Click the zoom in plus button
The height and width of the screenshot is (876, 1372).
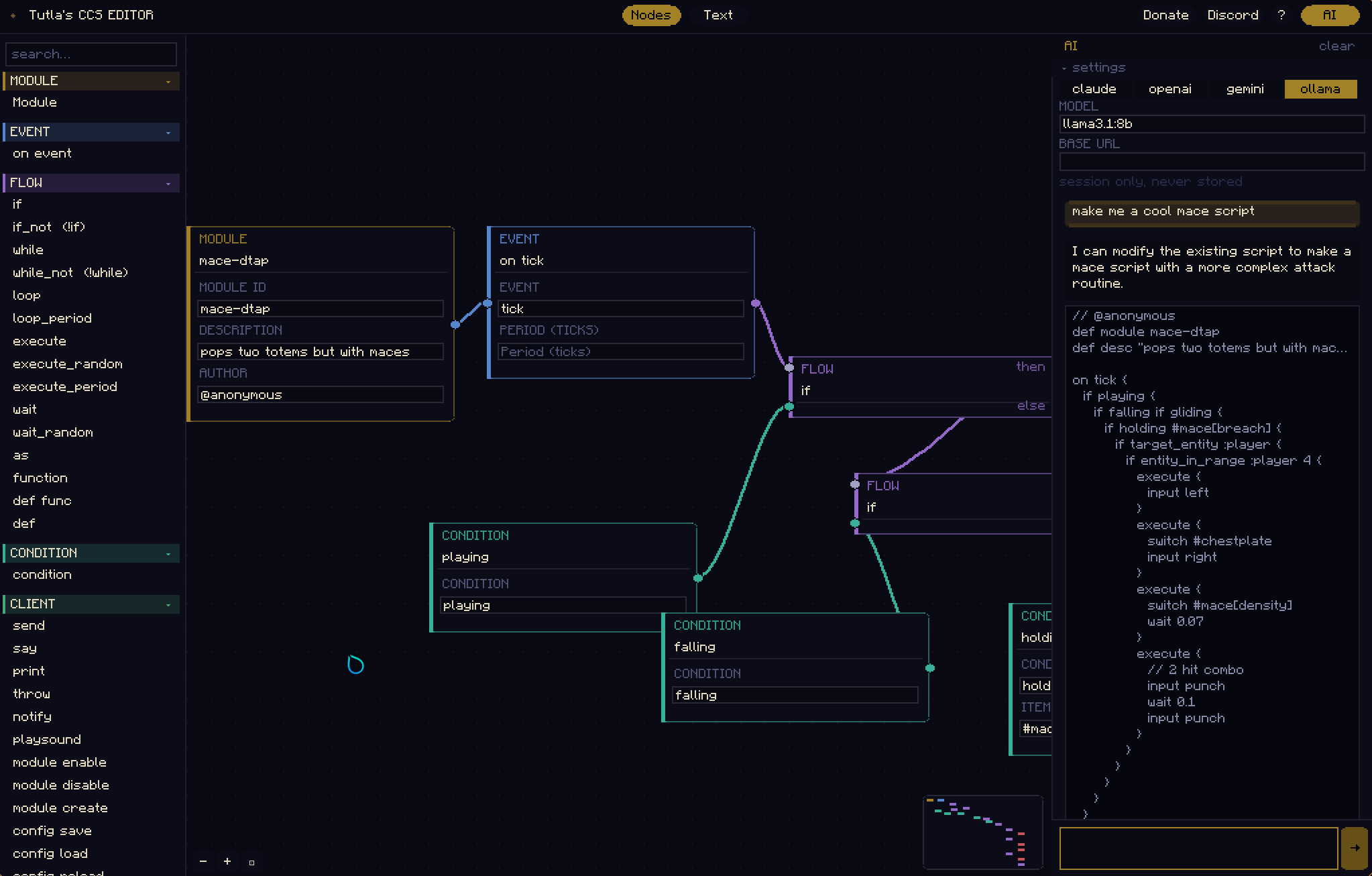click(227, 861)
